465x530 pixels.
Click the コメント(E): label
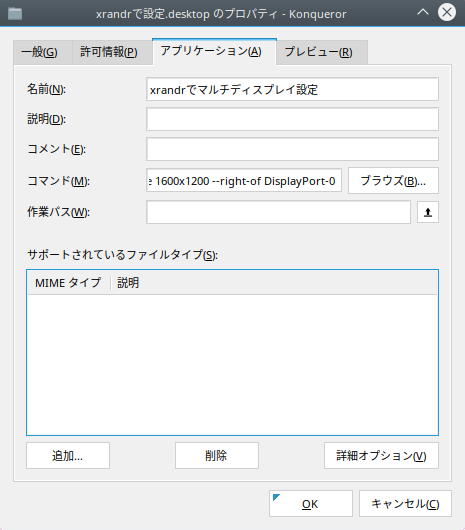[56, 149]
